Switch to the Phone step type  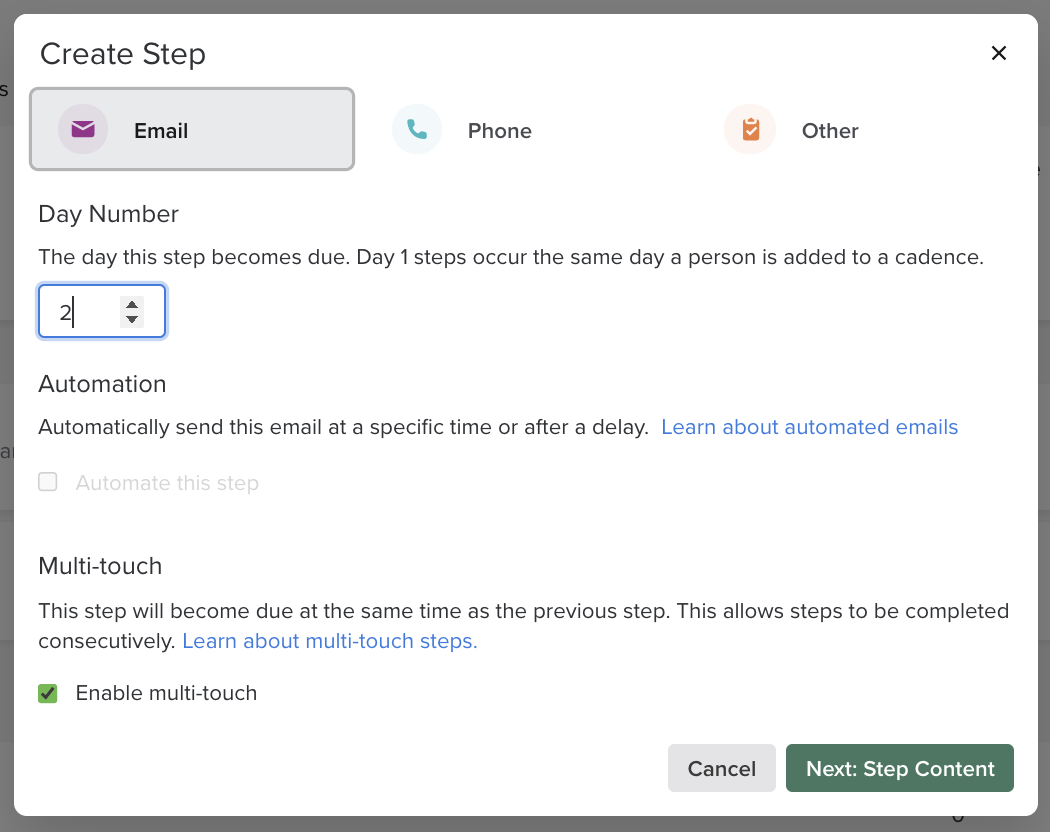point(499,131)
